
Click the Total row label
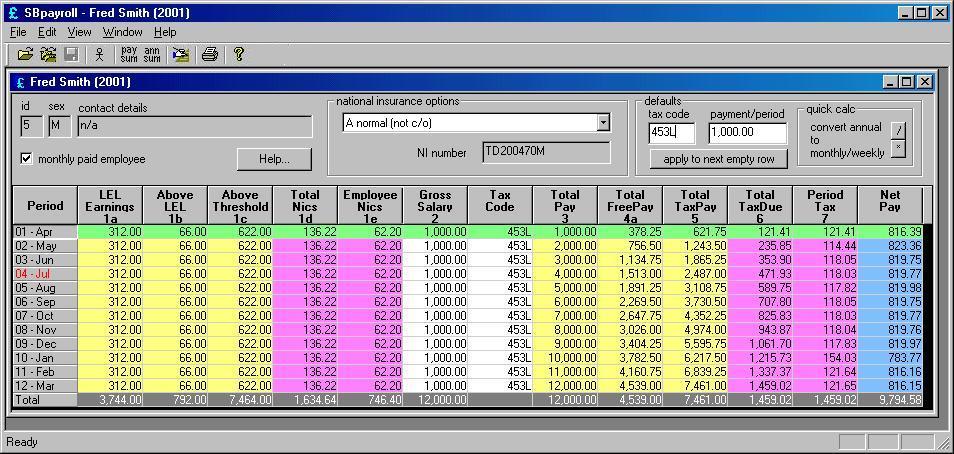point(45,400)
